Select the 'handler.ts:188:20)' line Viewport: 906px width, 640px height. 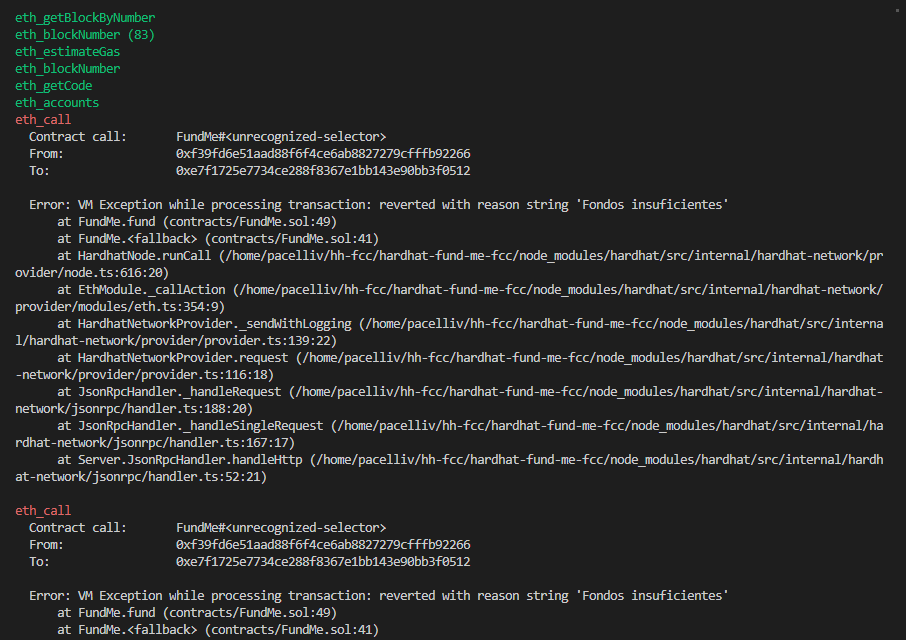[x=134, y=409]
